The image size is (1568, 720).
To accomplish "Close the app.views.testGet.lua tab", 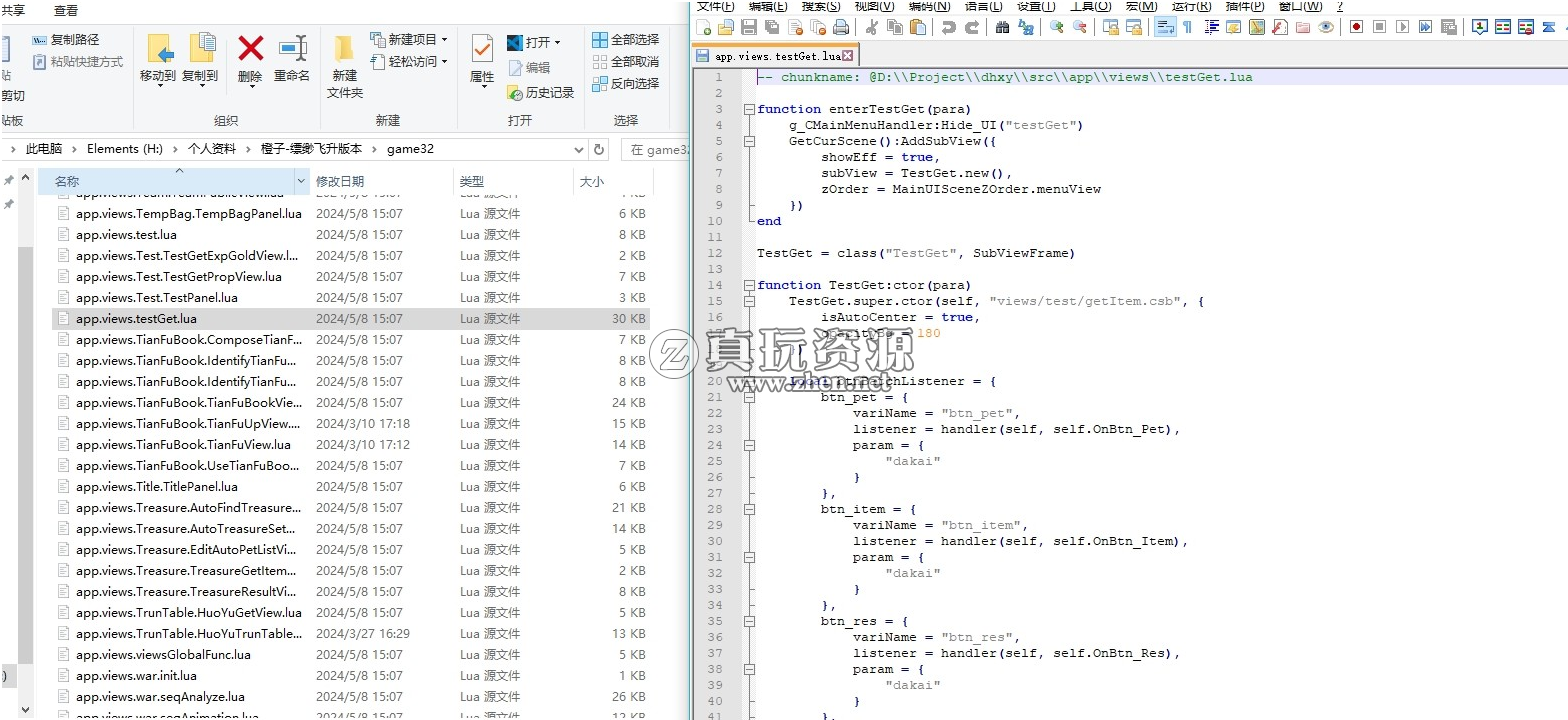I will pos(848,56).
